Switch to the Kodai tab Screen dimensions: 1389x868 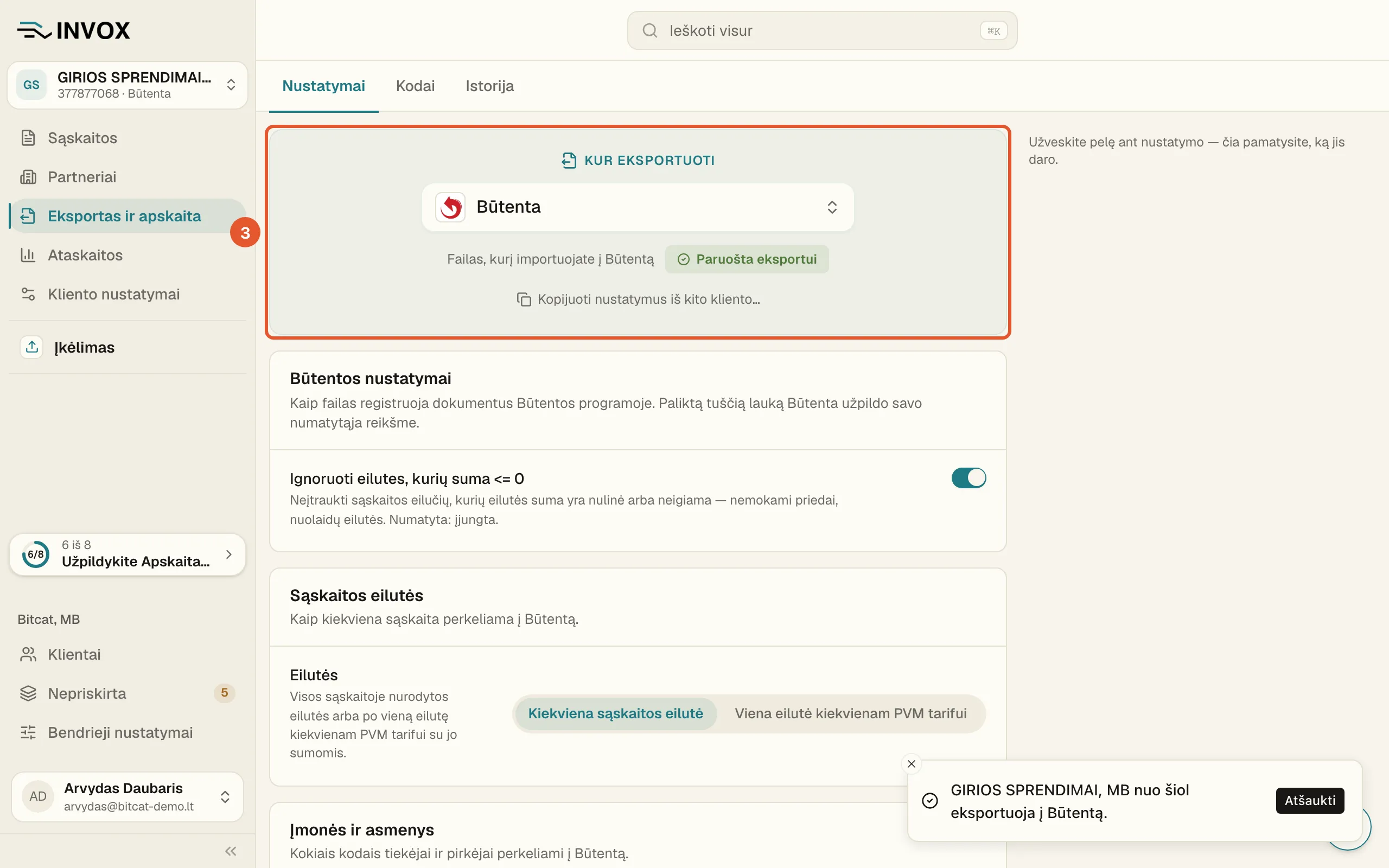416,86
